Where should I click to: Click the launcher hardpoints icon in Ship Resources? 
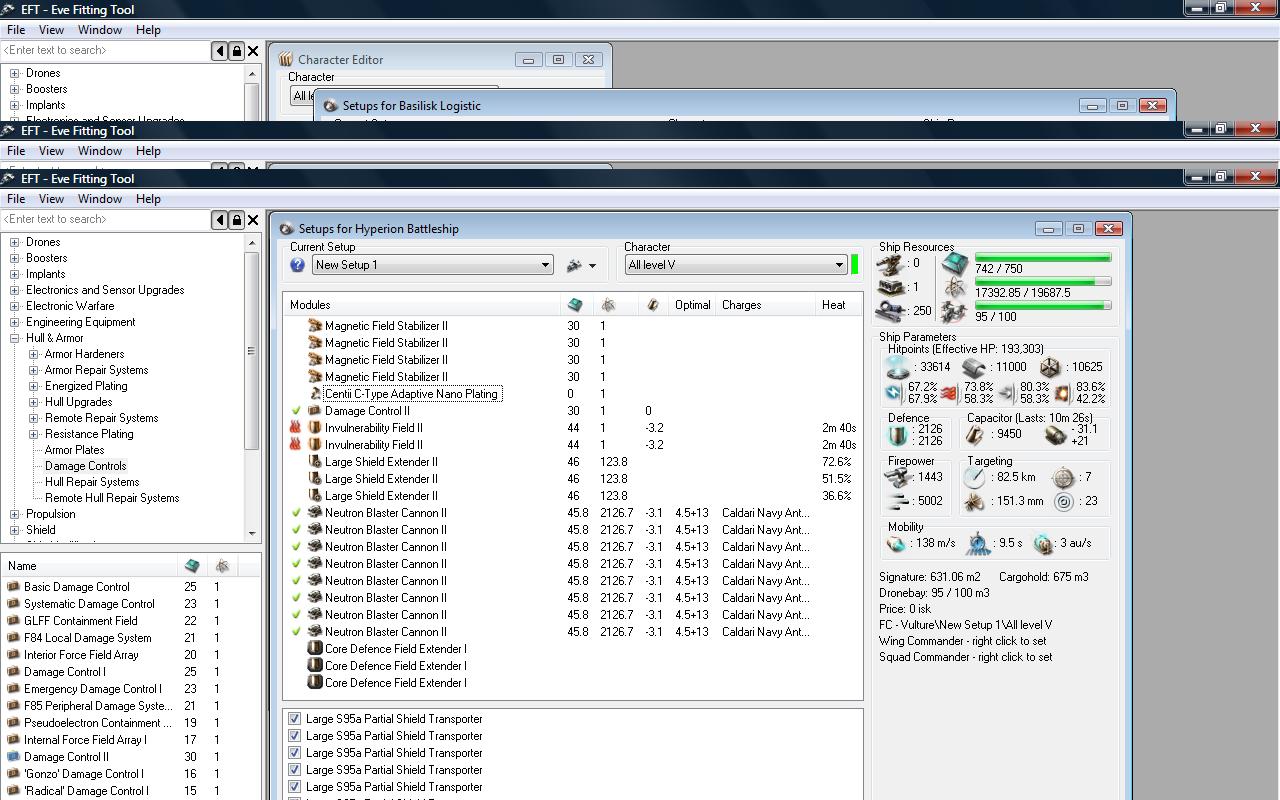890,287
